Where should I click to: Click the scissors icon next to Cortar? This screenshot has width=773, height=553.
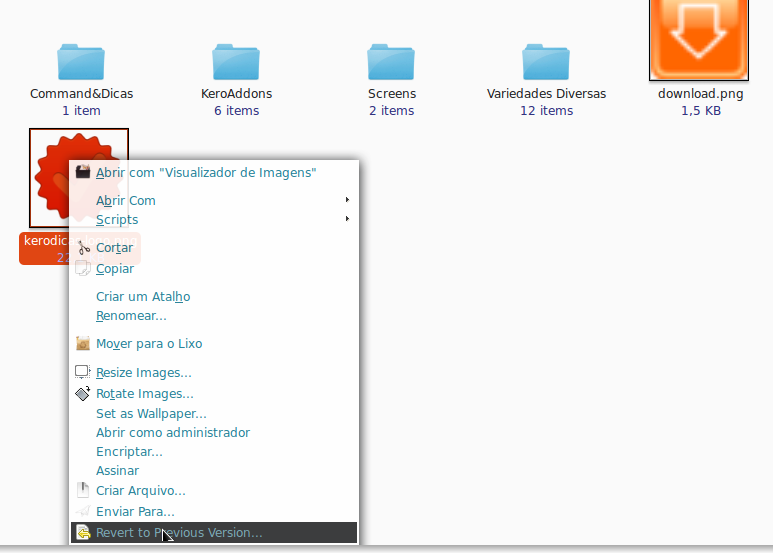83,247
